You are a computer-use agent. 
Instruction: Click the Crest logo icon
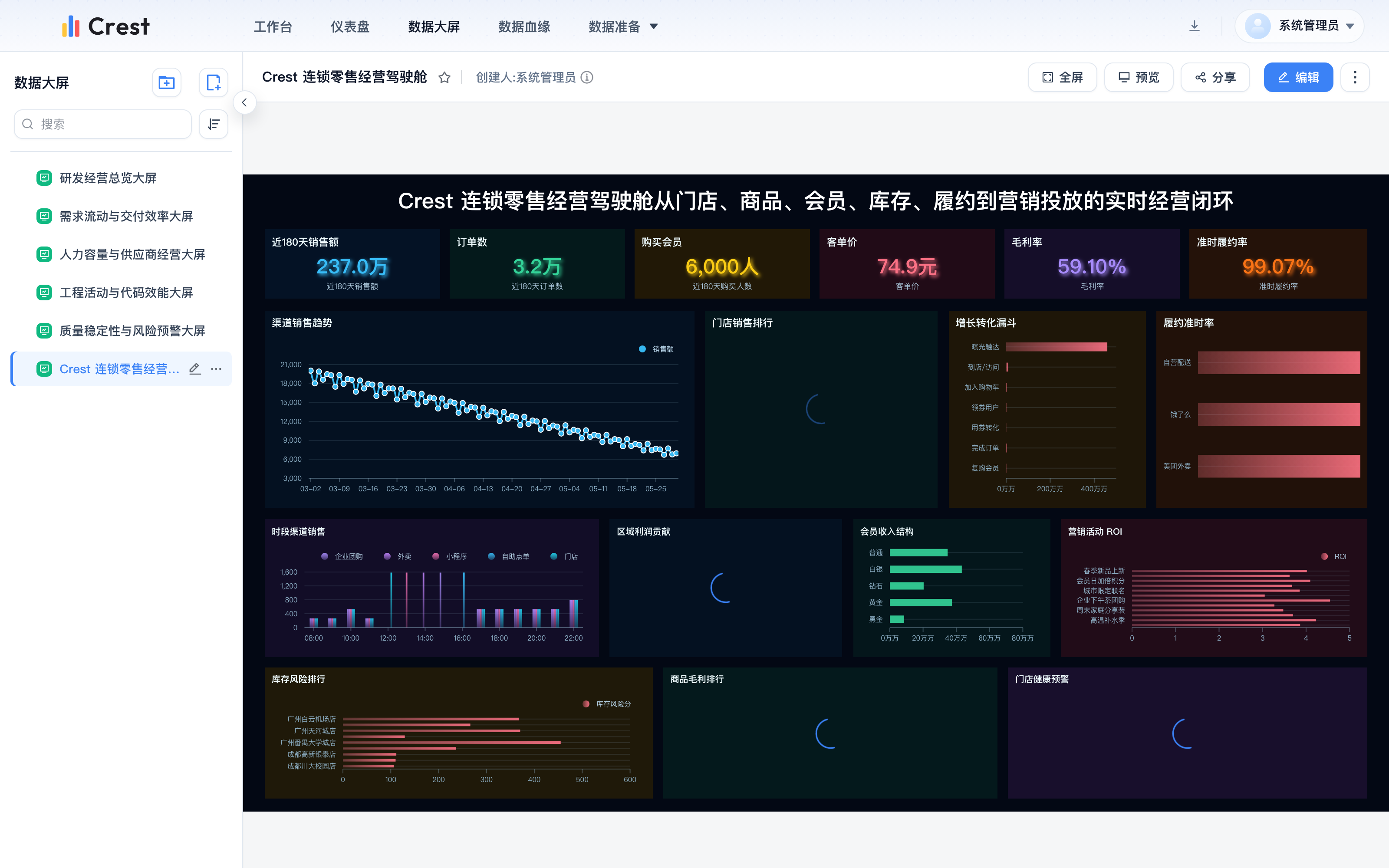[71, 26]
